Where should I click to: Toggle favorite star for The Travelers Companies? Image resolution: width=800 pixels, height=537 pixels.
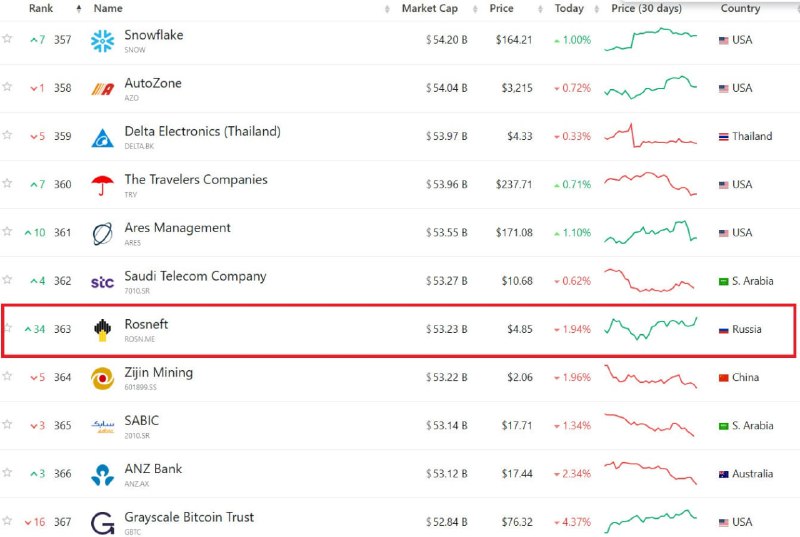pos(7,183)
